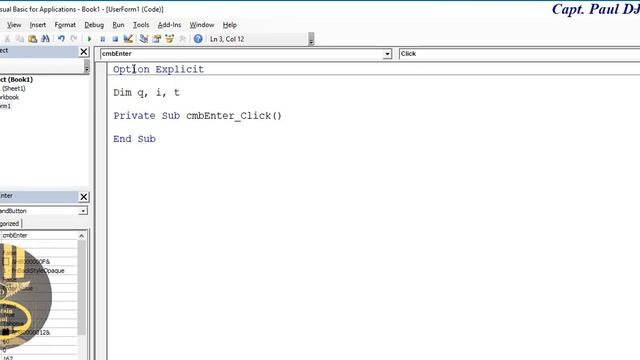Open the Insert menu

point(38,25)
